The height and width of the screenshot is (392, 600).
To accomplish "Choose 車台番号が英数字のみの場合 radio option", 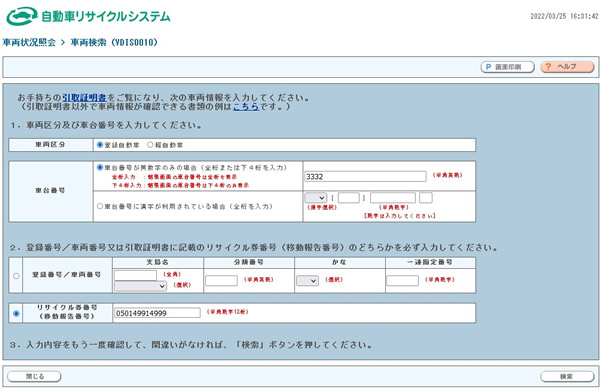I will point(100,168).
